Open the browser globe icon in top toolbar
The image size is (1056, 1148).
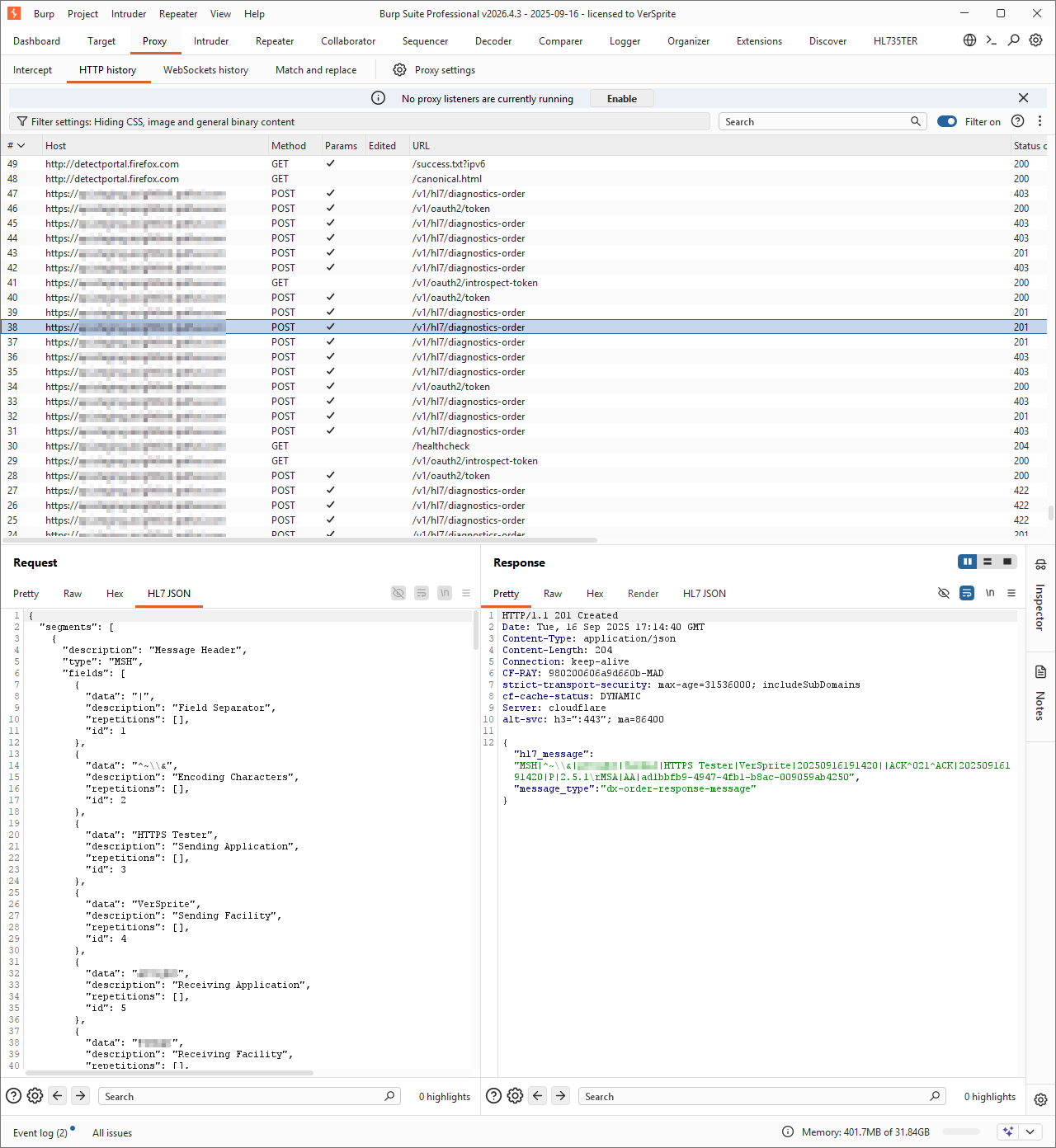click(970, 40)
